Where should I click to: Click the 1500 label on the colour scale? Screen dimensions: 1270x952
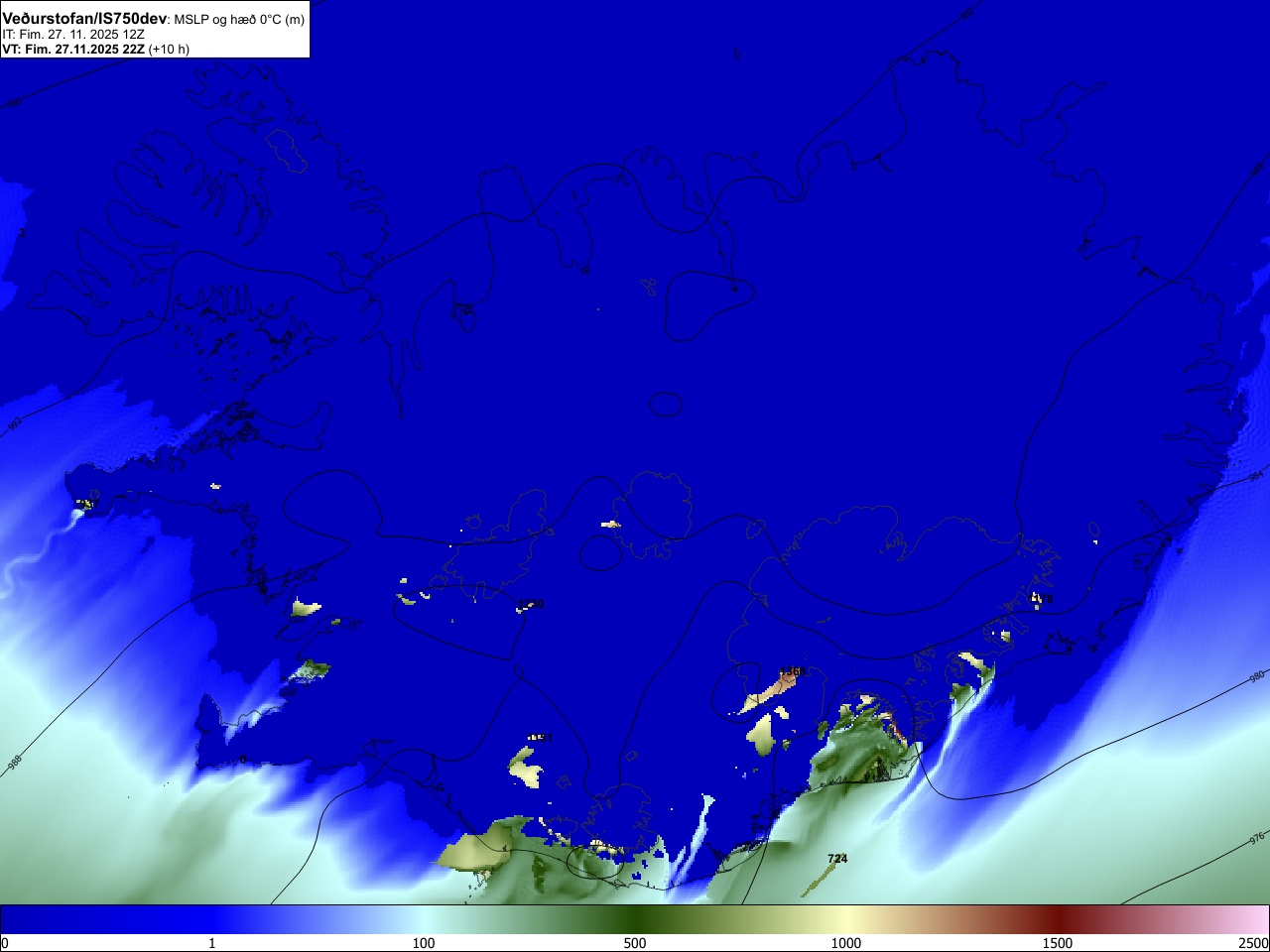[x=1058, y=943]
